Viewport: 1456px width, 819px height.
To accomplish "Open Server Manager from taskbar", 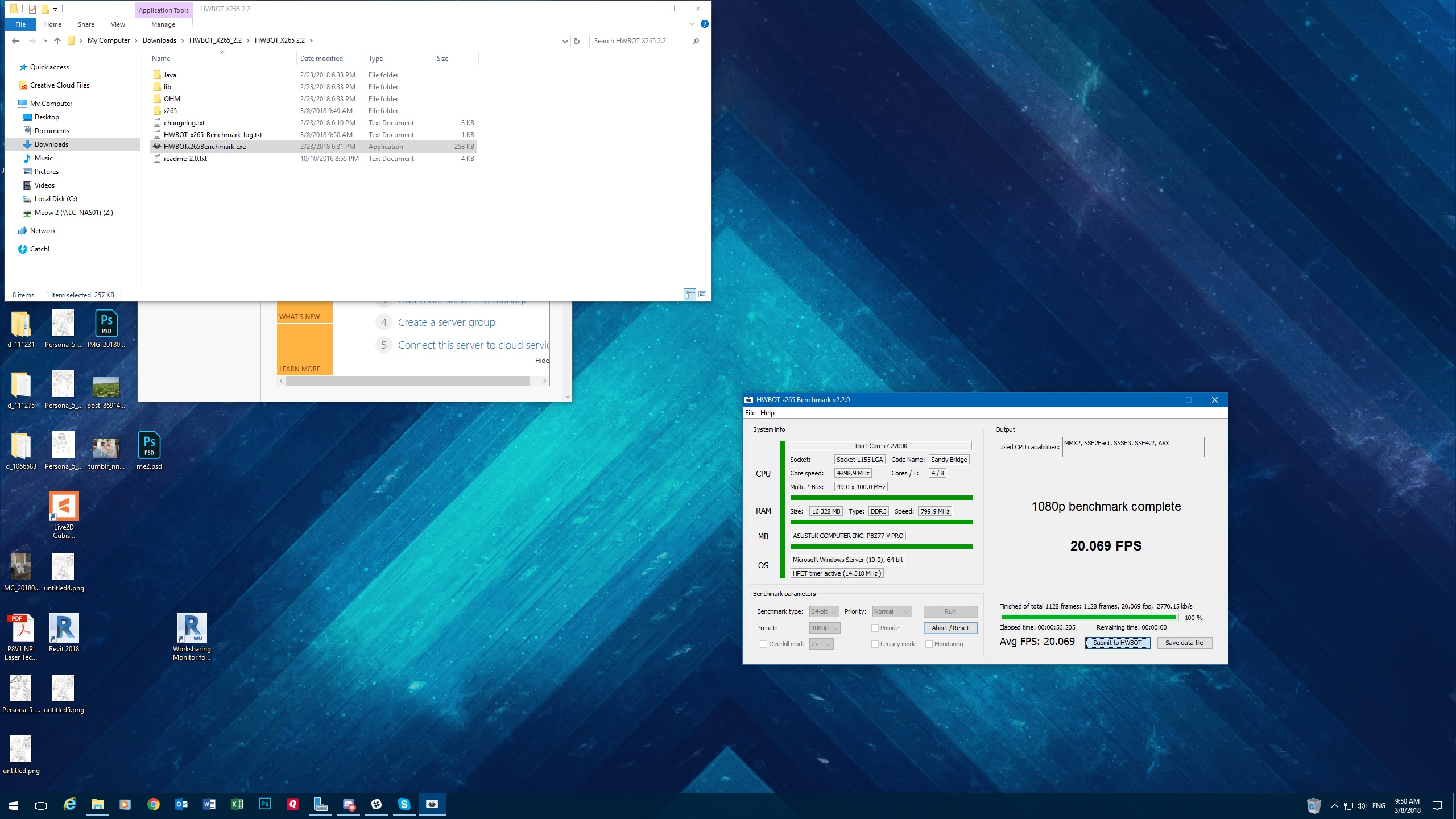I will coord(320,805).
